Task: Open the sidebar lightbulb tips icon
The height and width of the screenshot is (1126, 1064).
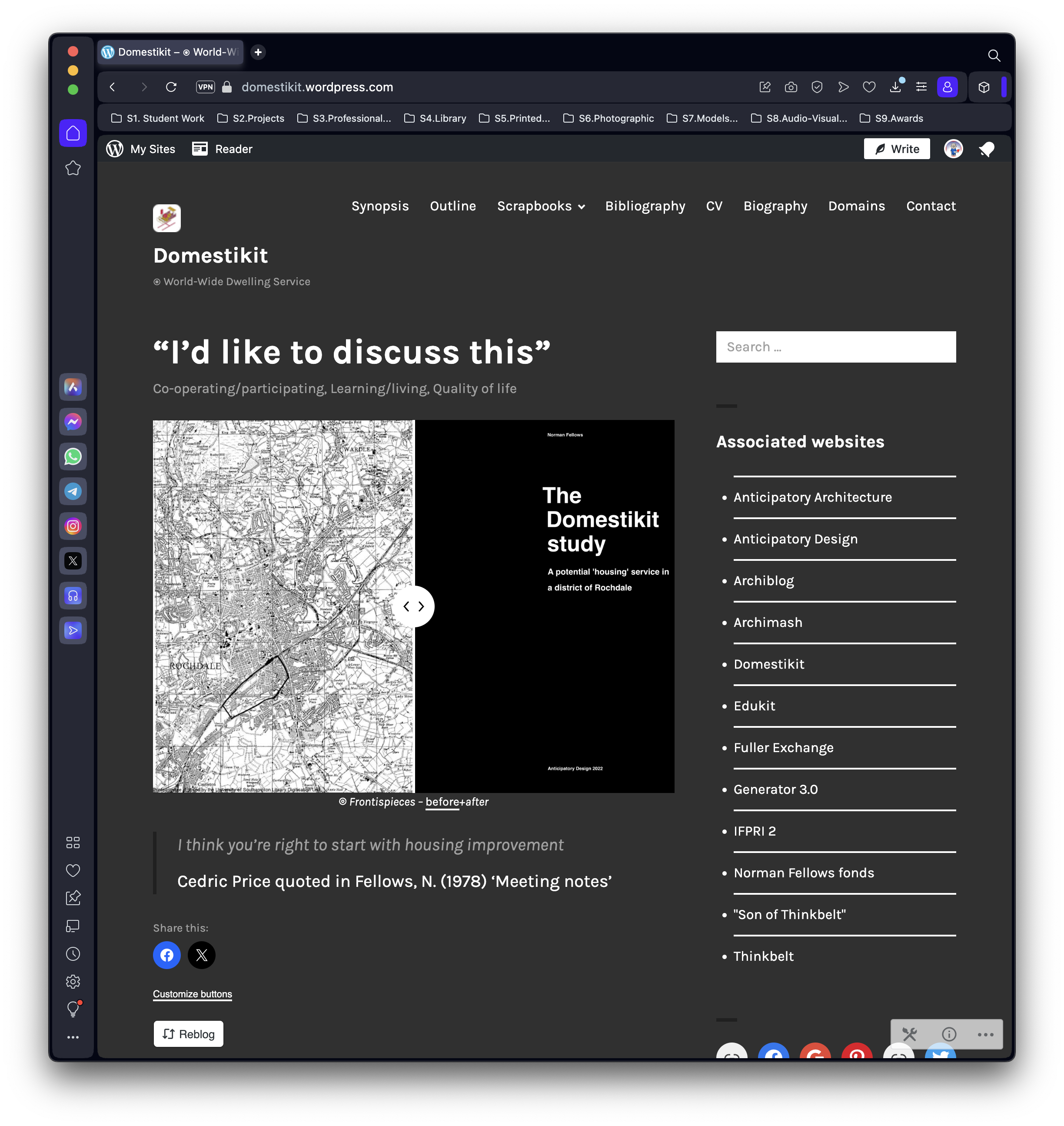Action: click(x=73, y=1009)
